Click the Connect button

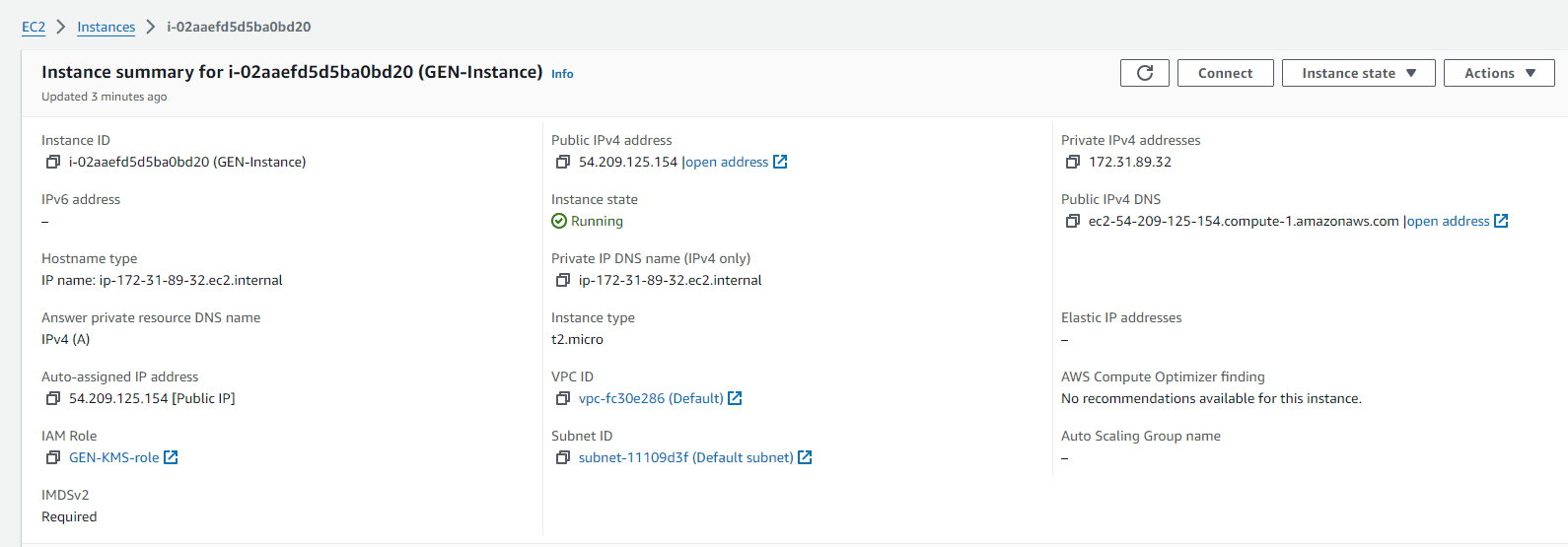tap(1225, 73)
